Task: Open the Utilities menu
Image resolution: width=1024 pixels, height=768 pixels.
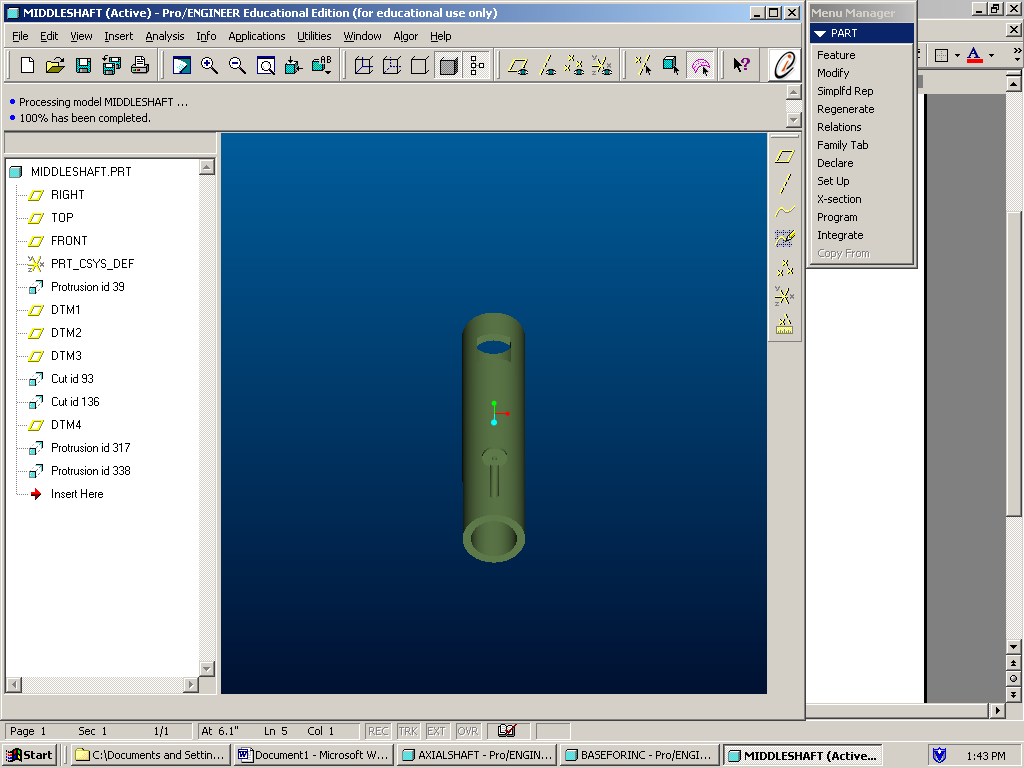Action: point(314,36)
